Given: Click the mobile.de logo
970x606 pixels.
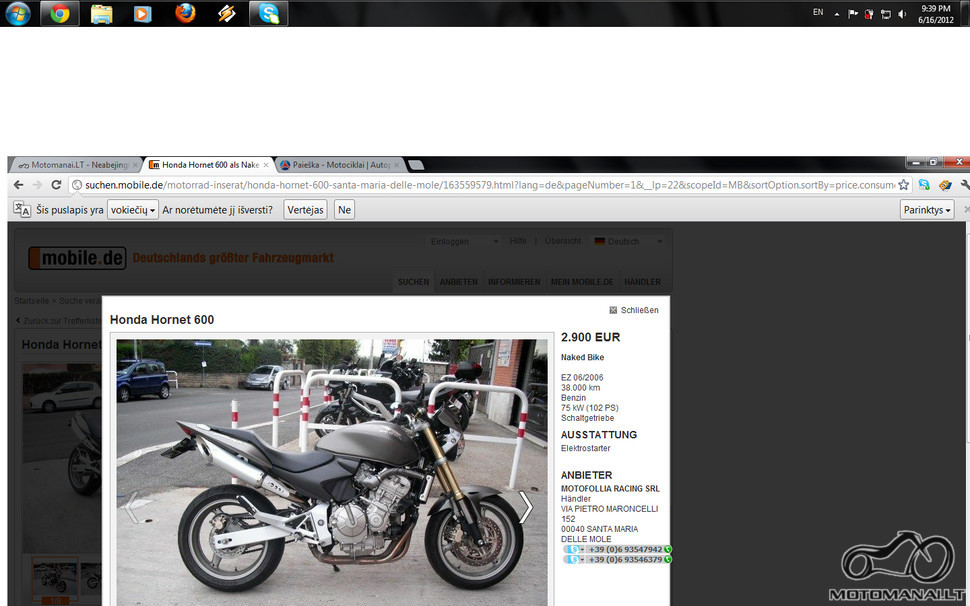Looking at the screenshot, I should pos(77,258).
